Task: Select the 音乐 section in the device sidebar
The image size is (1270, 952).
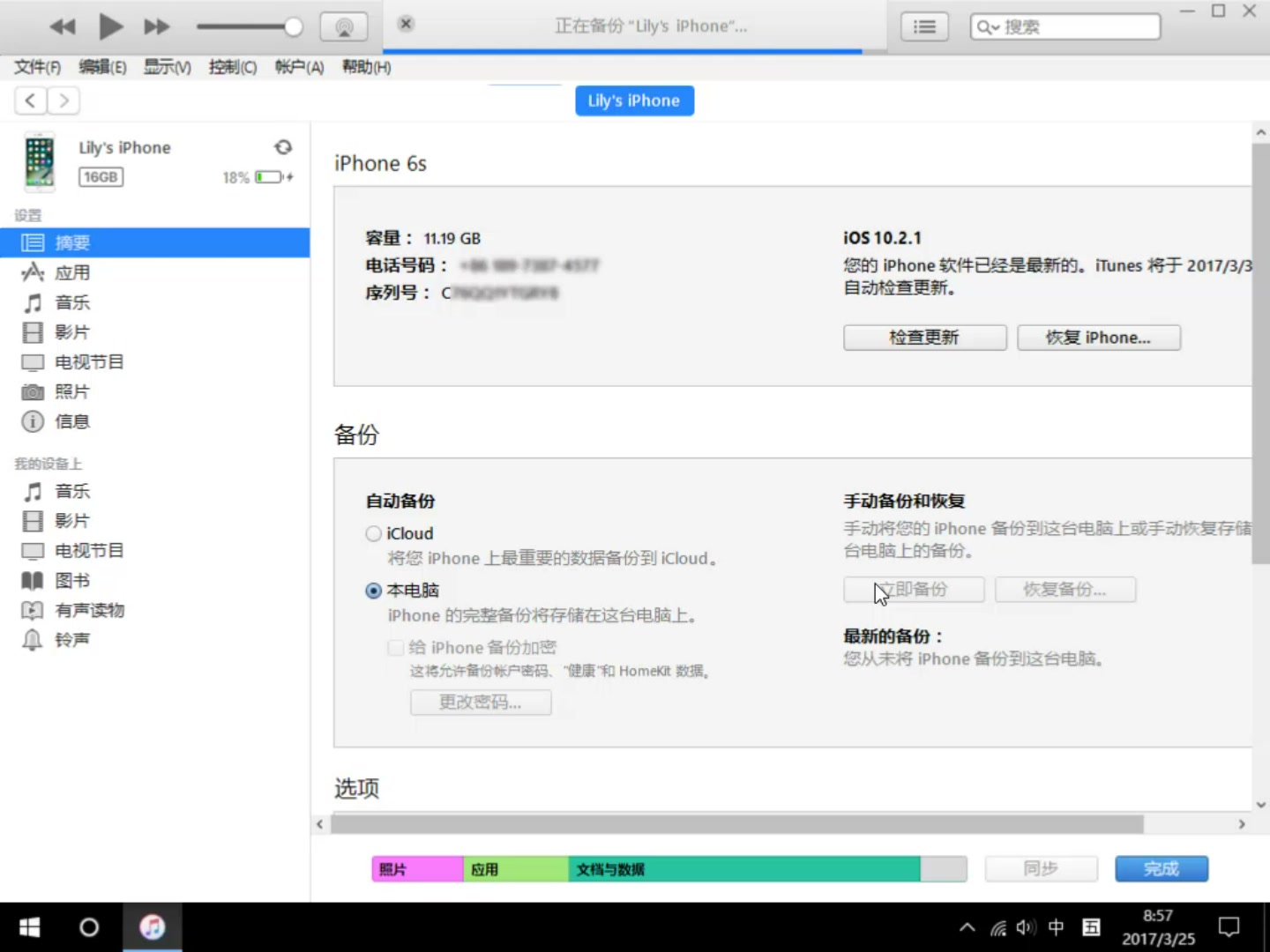Action: coord(72,302)
